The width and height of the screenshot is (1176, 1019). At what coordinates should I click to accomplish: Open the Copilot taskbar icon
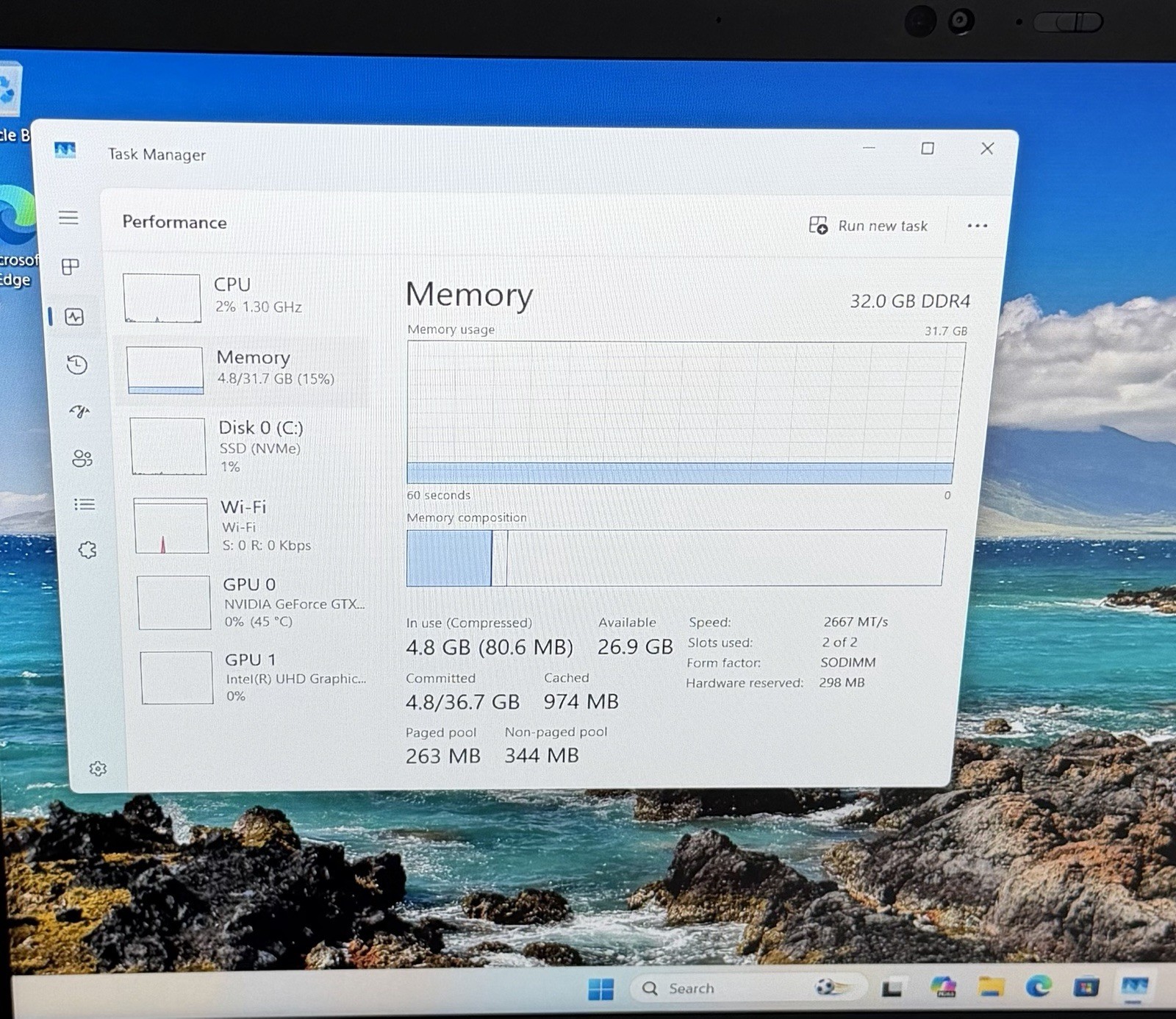click(942, 987)
